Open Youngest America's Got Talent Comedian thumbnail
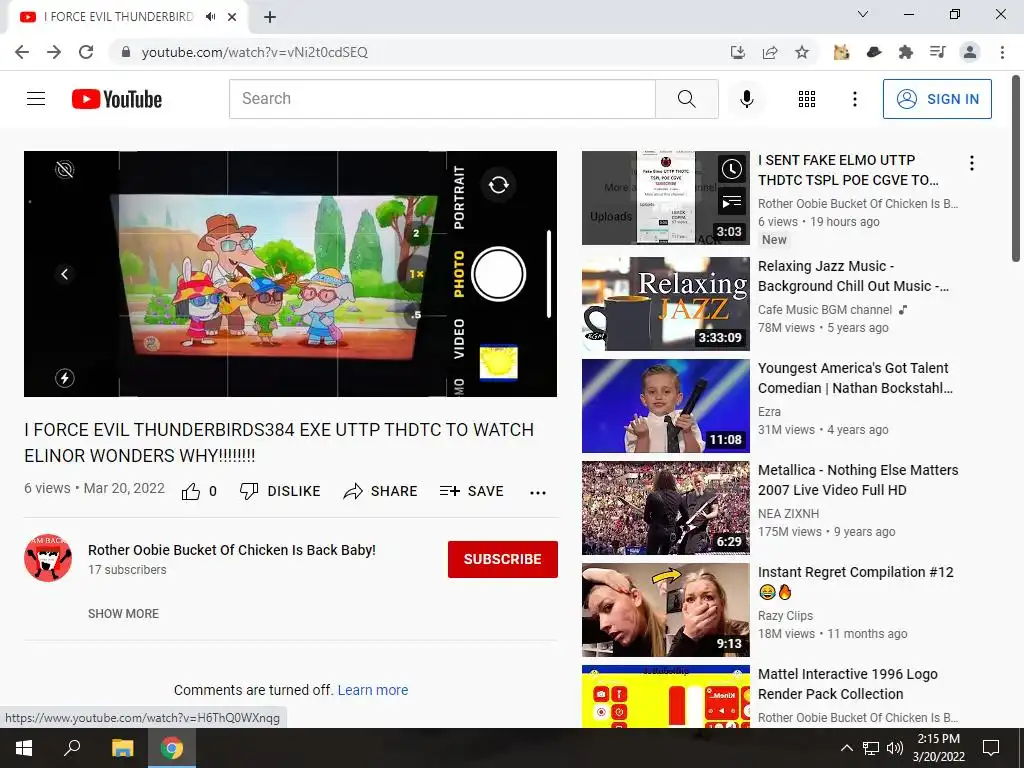This screenshot has width=1024, height=768. [665, 406]
